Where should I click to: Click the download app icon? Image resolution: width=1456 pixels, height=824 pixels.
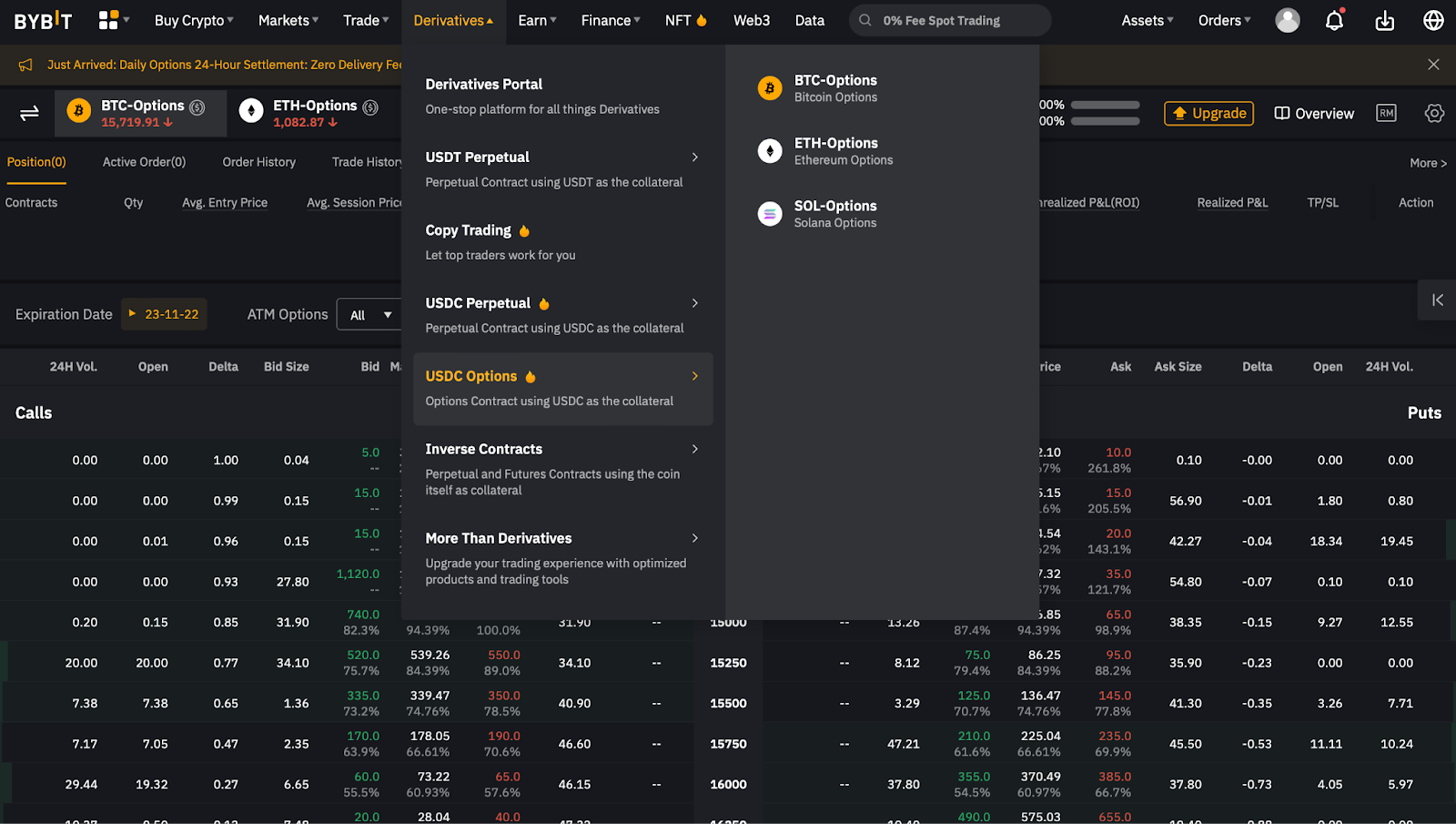click(1385, 20)
